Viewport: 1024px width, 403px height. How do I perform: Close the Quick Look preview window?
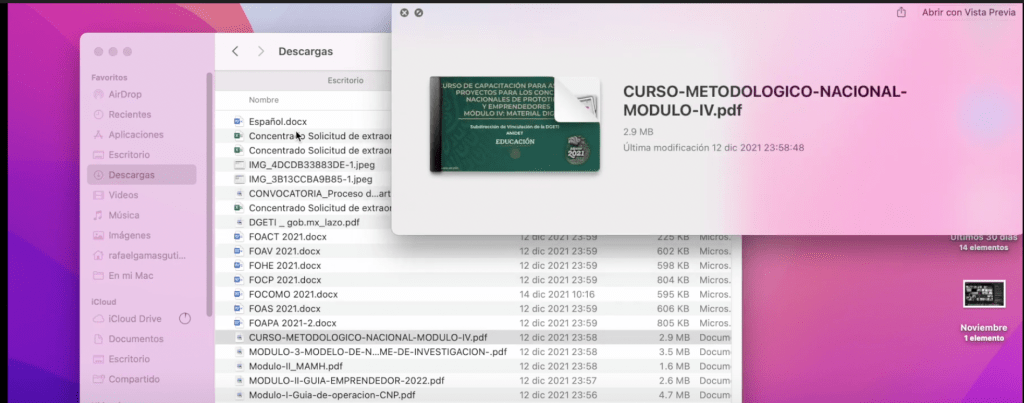(404, 12)
